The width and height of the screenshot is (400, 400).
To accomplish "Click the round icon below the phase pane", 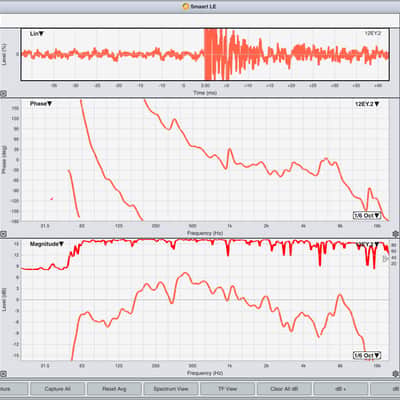I will 3,234.
